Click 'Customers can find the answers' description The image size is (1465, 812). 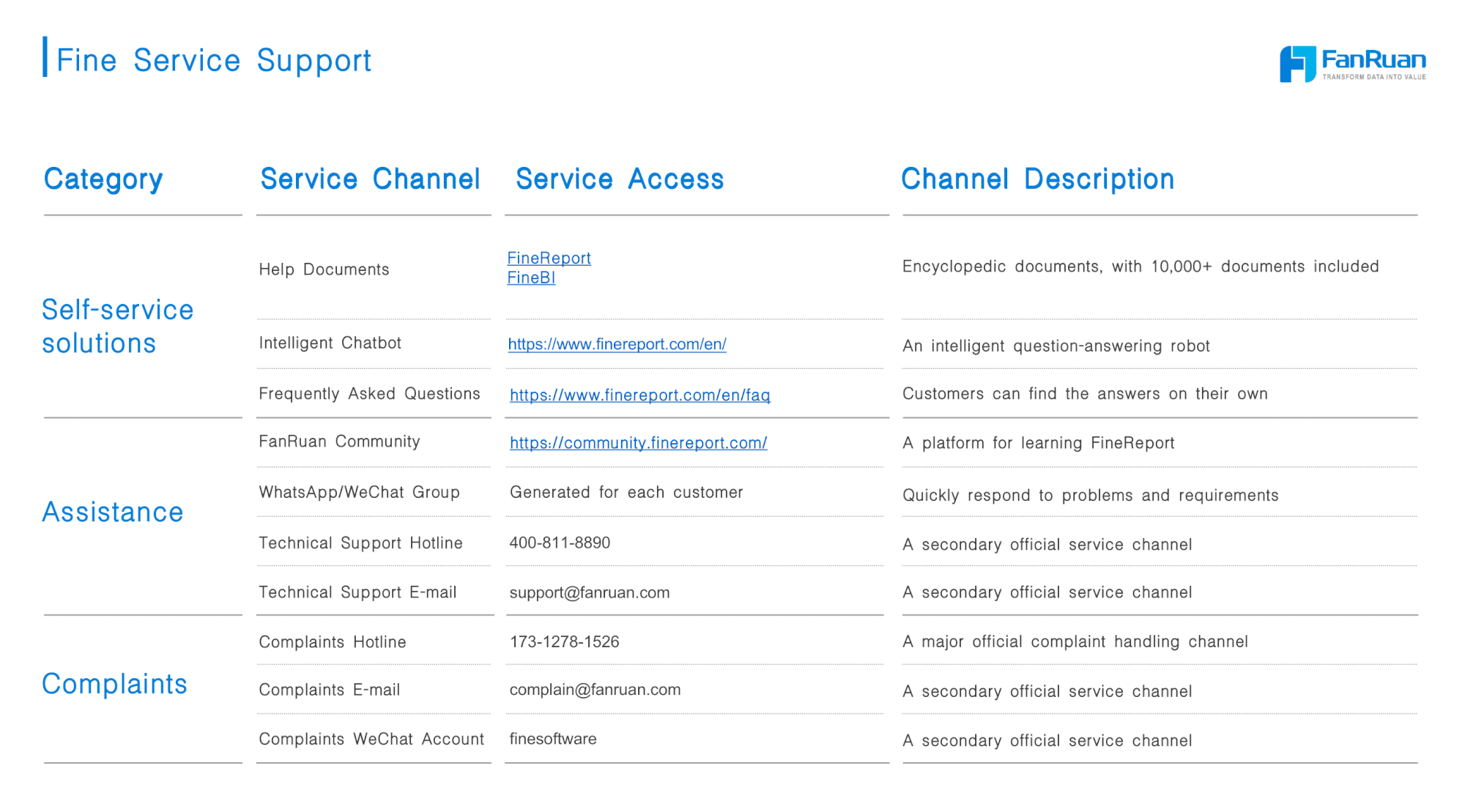[1085, 393]
